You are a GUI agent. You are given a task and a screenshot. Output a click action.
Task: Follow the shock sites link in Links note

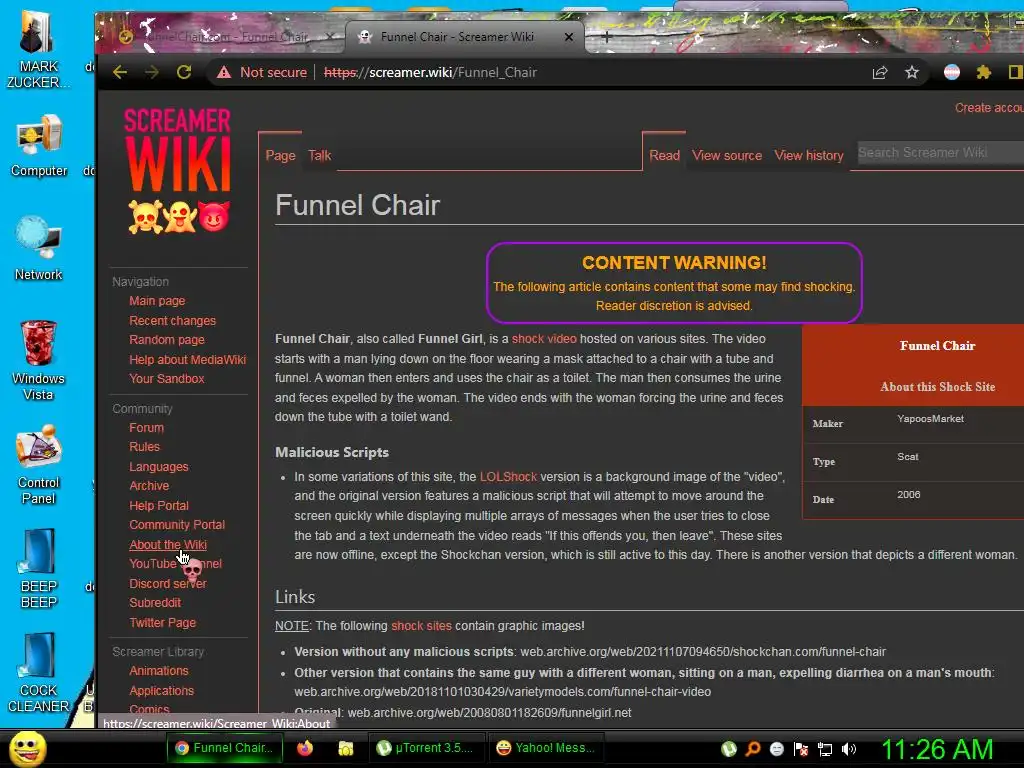click(421, 626)
